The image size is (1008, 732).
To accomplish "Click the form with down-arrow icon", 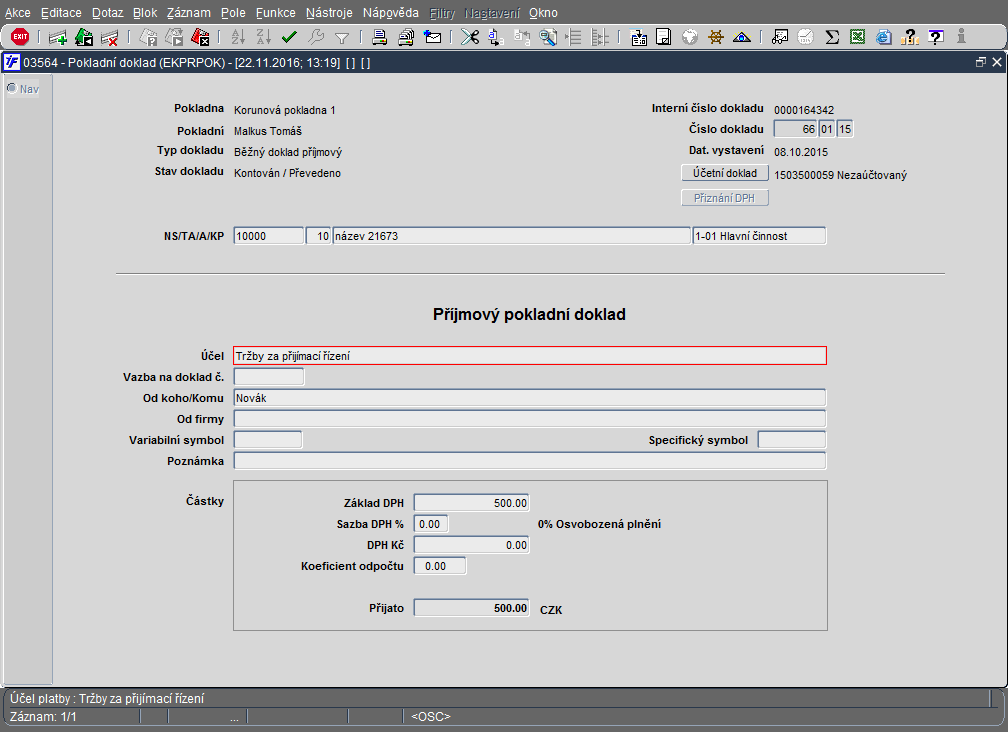I will 638,37.
